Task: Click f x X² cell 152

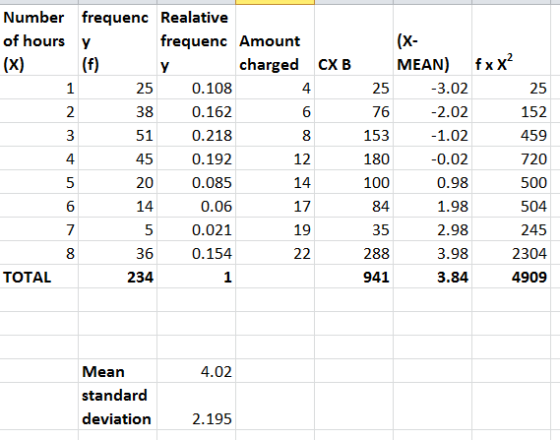Action: point(511,111)
